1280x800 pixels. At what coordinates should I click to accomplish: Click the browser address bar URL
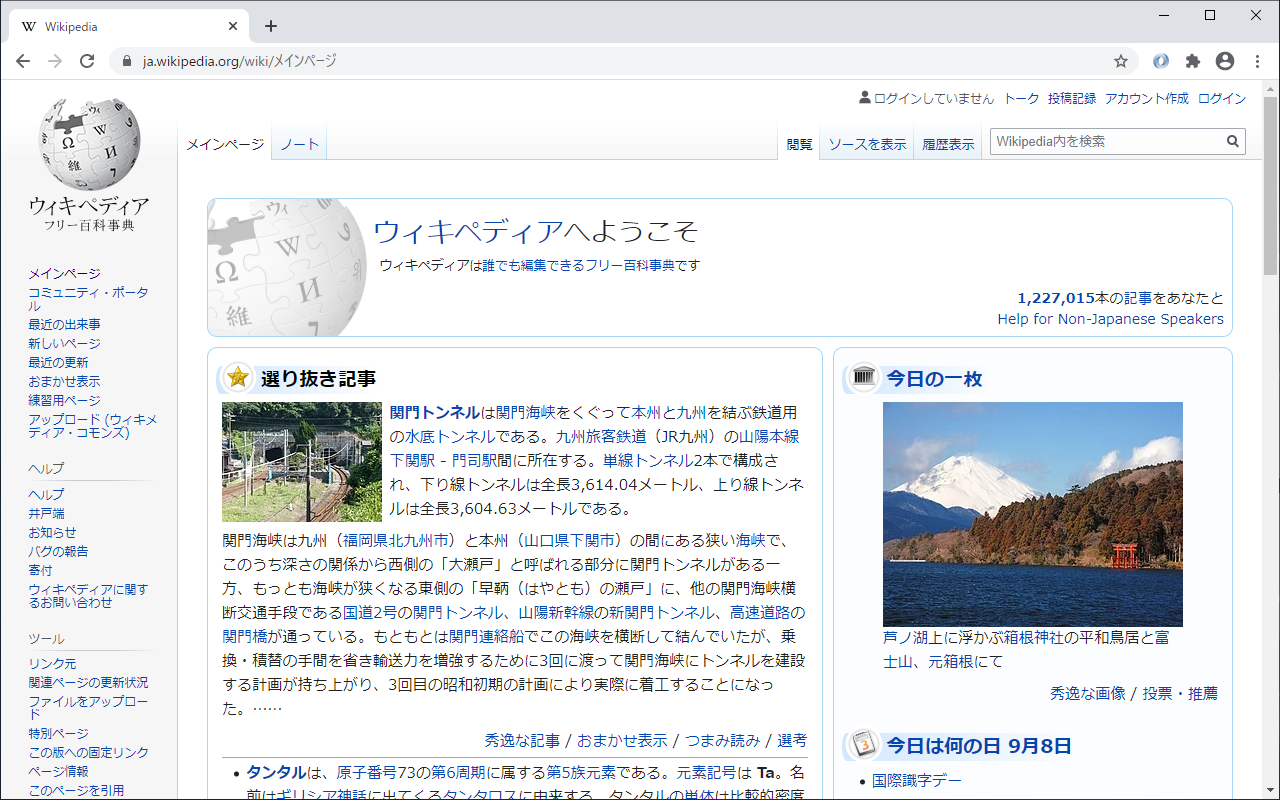coord(240,61)
